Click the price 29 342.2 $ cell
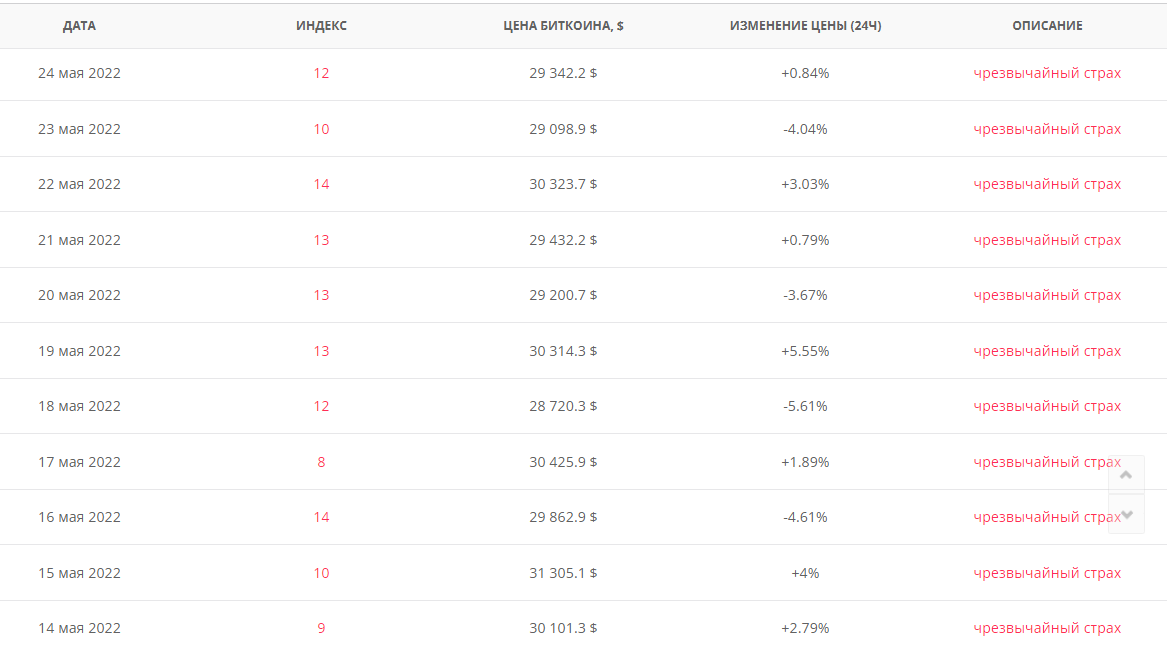 click(563, 73)
